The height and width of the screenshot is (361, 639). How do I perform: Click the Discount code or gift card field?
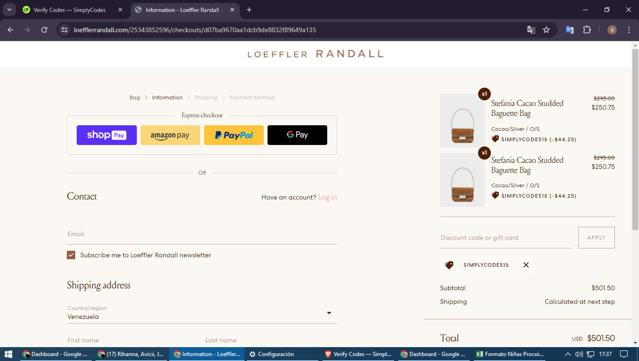(x=506, y=238)
